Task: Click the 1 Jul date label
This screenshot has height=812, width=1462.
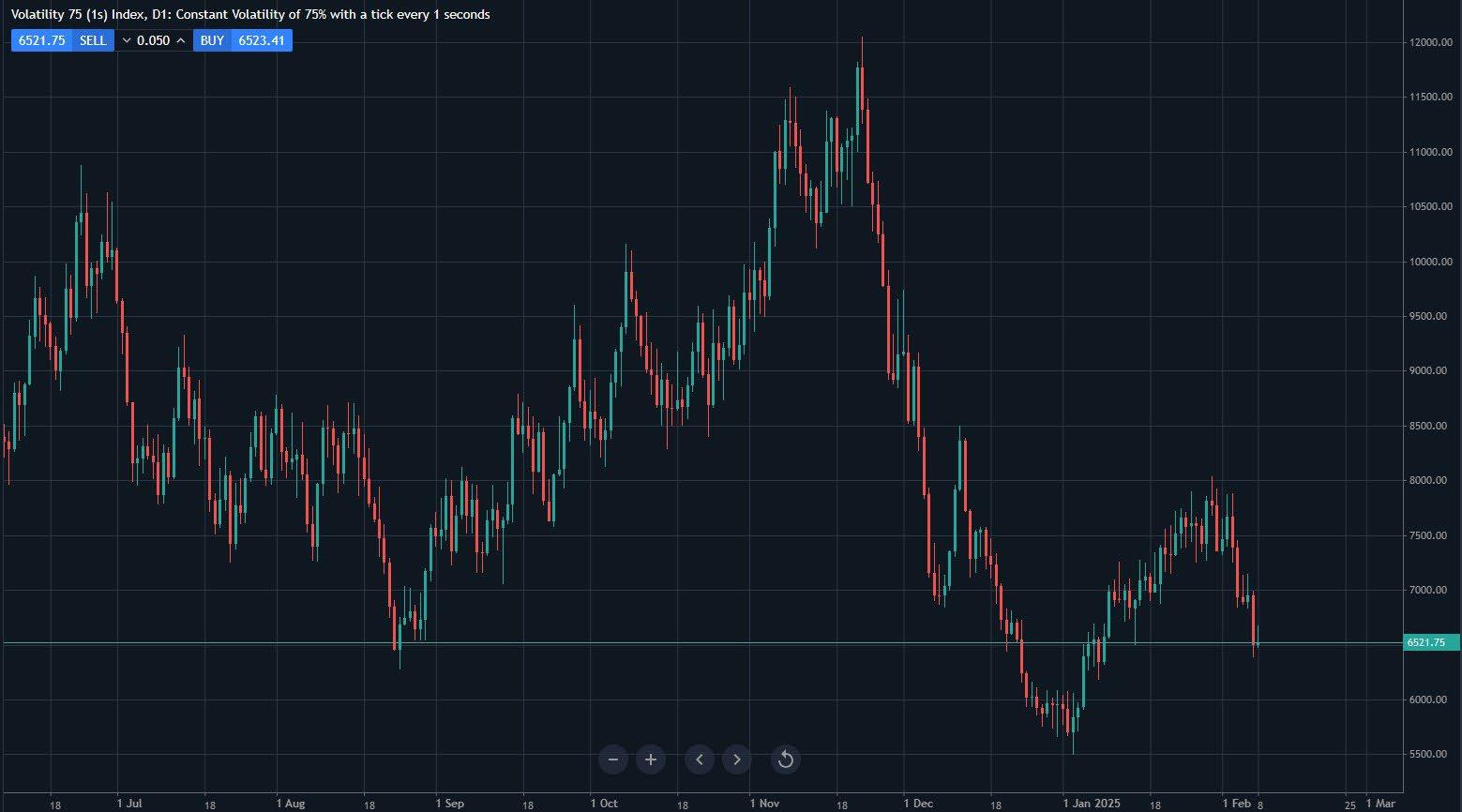Action: point(129,804)
